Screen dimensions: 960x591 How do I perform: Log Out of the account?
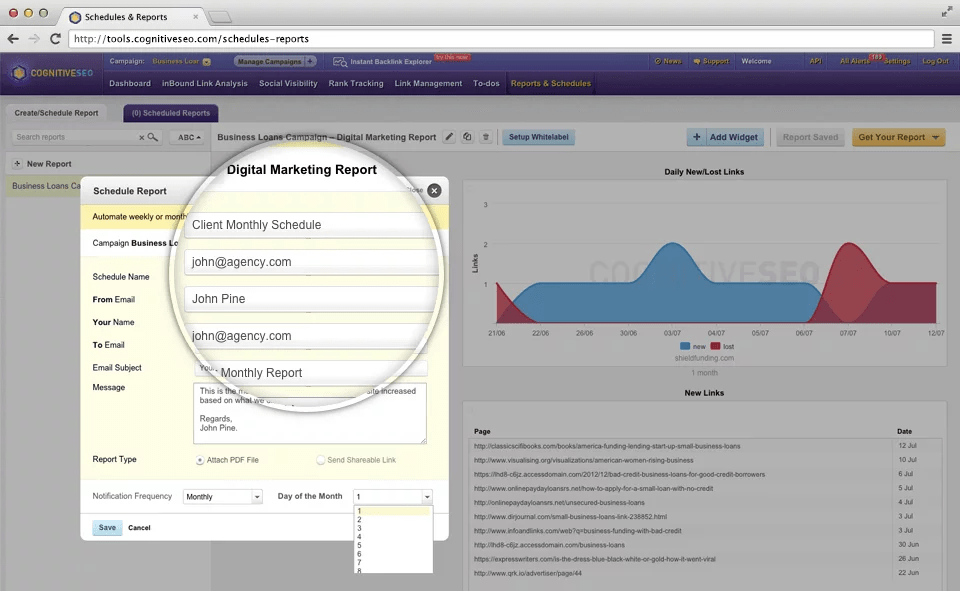click(936, 61)
